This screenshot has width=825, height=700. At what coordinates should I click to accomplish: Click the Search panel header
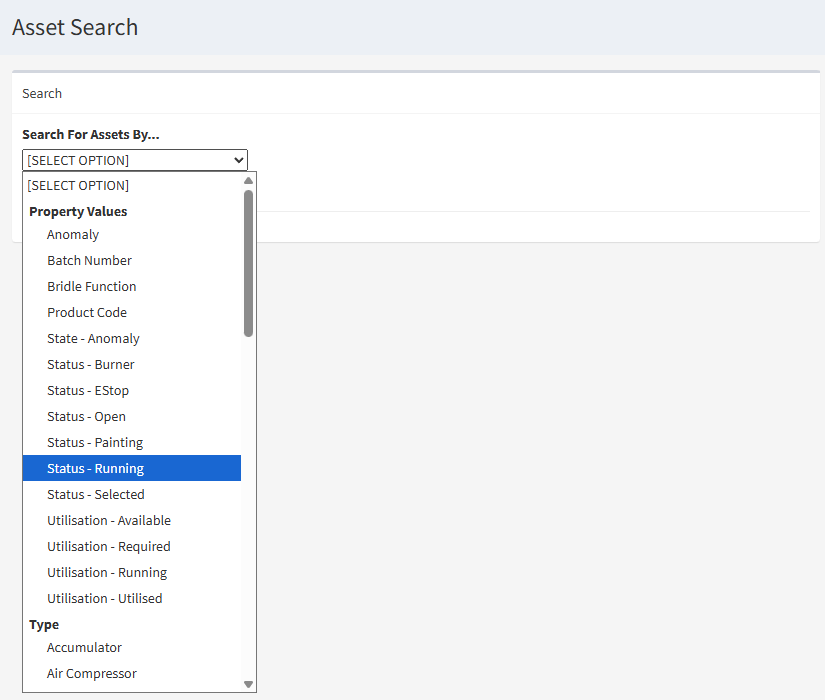pyautogui.click(x=41, y=93)
